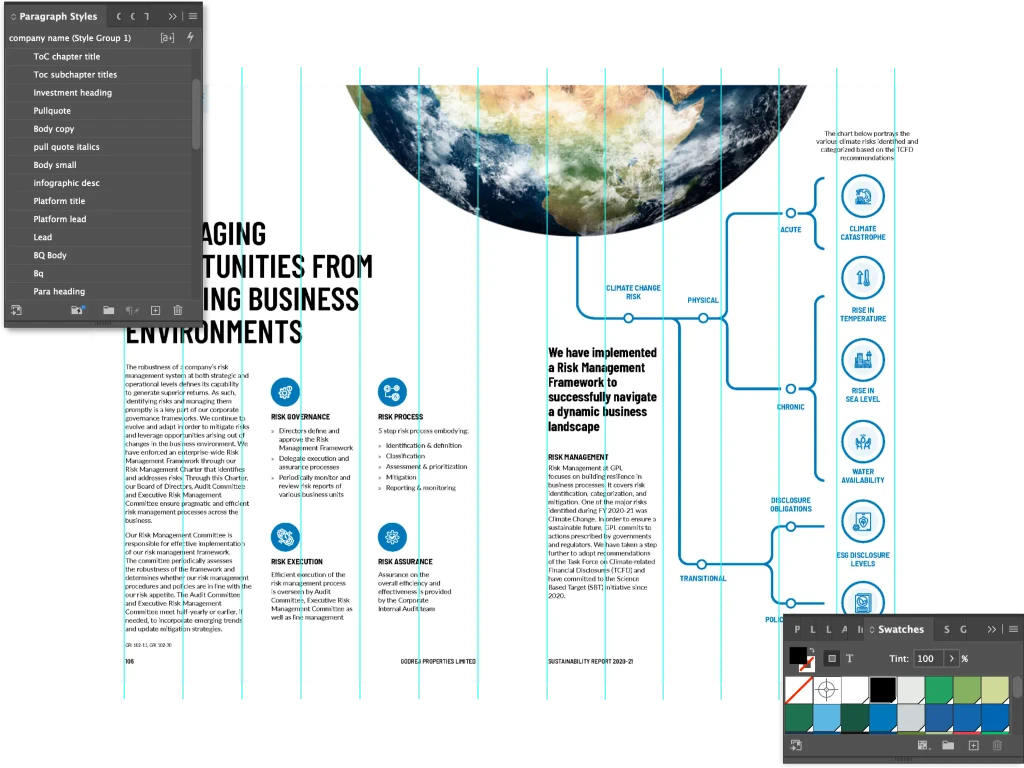Image resolution: width=1024 pixels, height=768 pixels.
Task: Open the Paragraph Styles panel menu
Action: (x=193, y=16)
